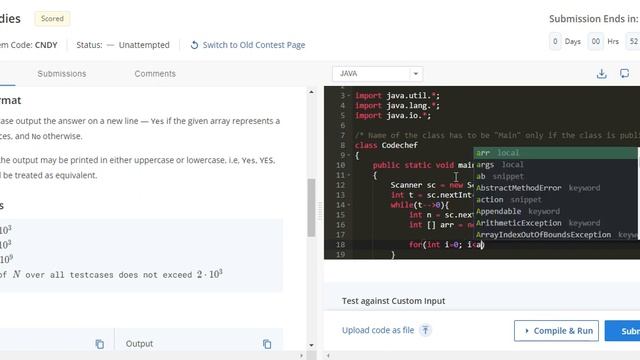Click the 'while(t-->0){' code line

(x=420, y=205)
